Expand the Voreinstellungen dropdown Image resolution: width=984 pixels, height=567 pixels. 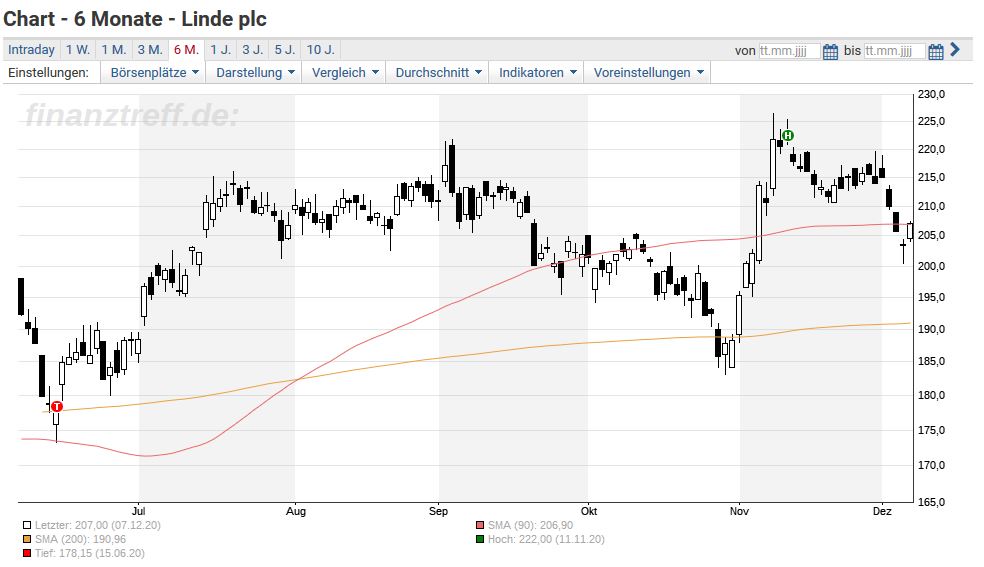click(648, 73)
